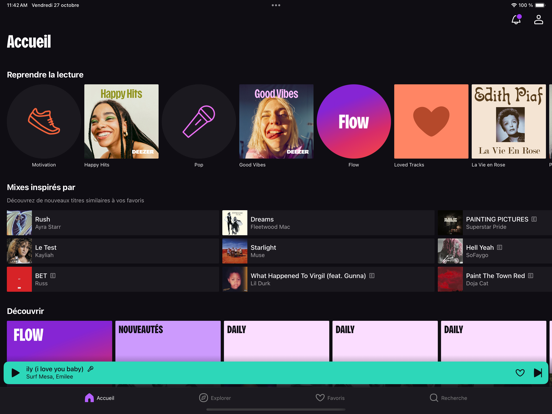Image resolution: width=552 pixels, height=414 pixels.
Task: Open the first DAILY card
Action: tap(276, 341)
